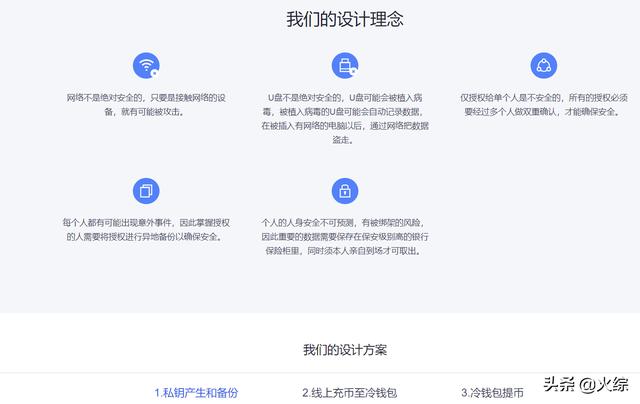Click the WiFi network security icon
The width and height of the screenshot is (640, 404).
146,65
